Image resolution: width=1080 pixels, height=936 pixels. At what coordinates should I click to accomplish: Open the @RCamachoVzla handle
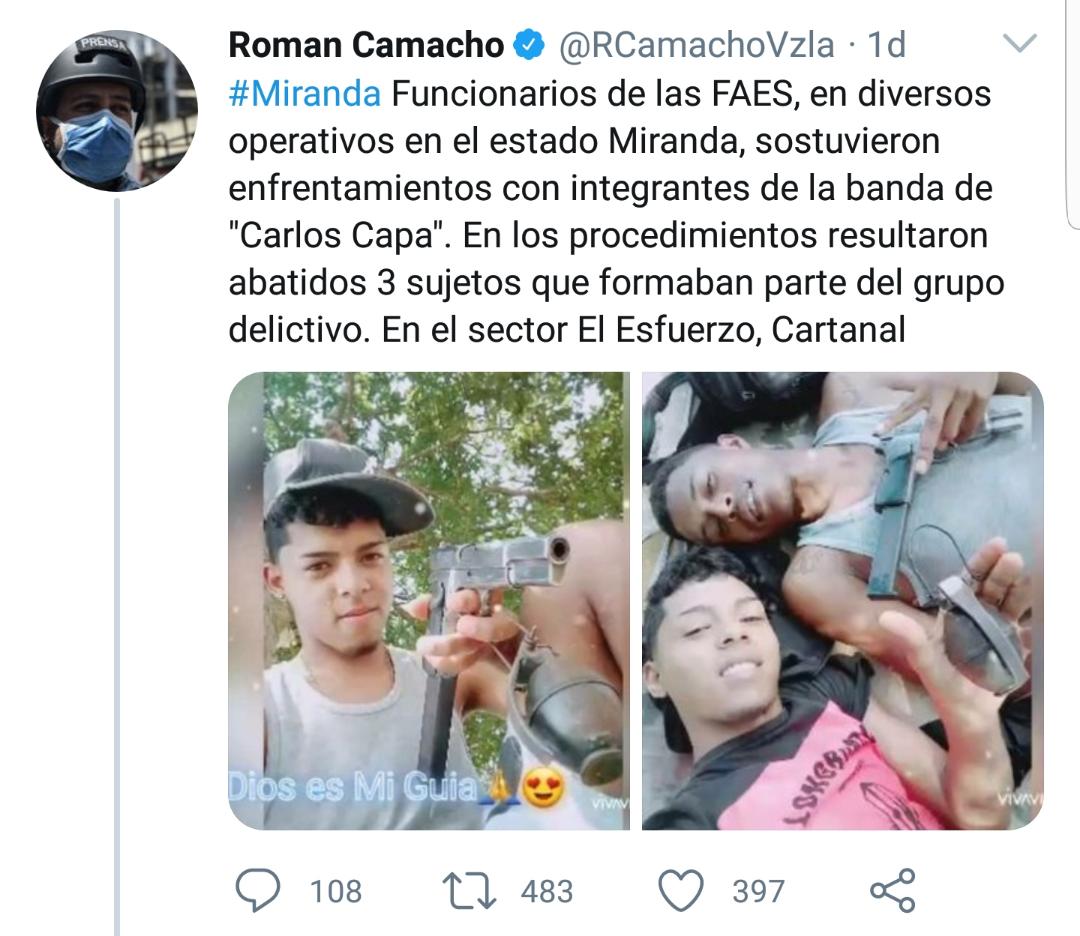[696, 45]
